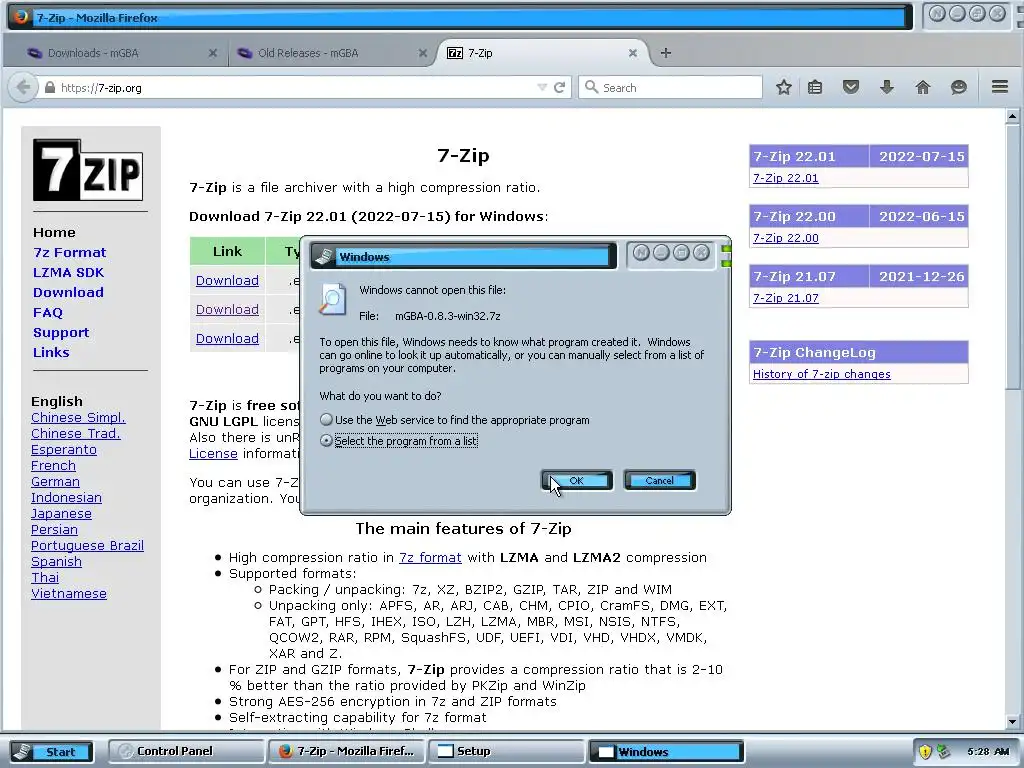Go to the Download sidebar page
The width and height of the screenshot is (1024, 768).
(x=68, y=292)
